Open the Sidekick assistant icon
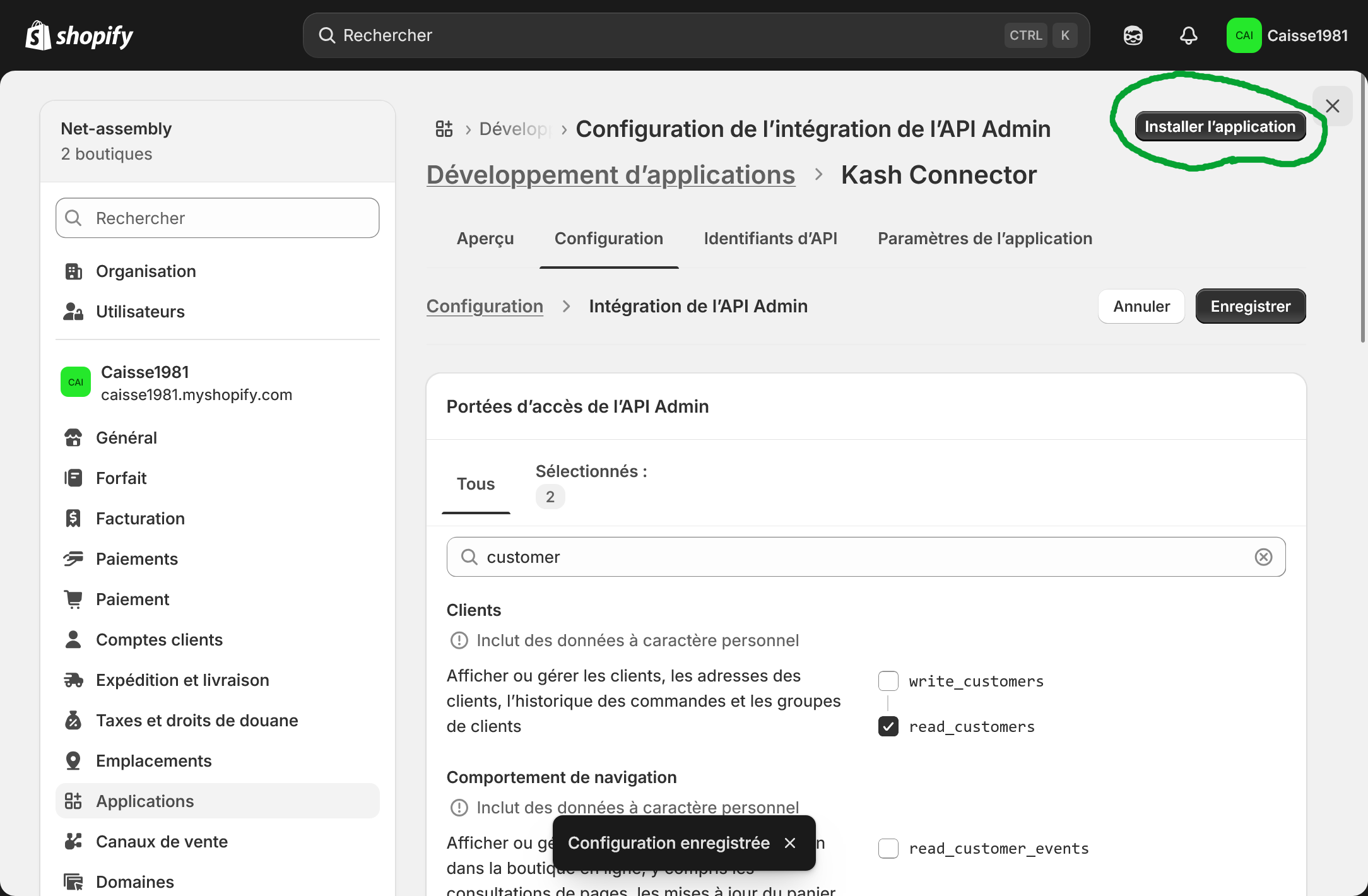The image size is (1368, 896). [1133, 35]
